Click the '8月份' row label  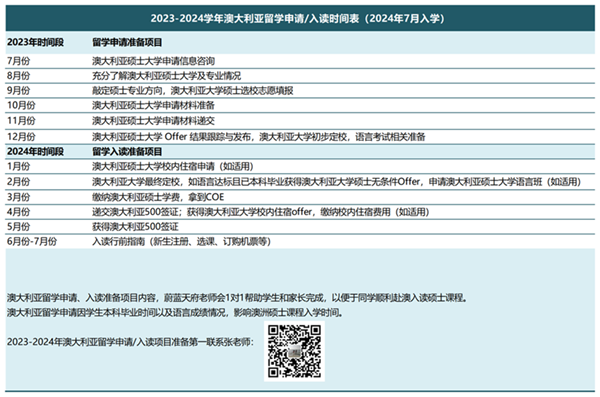click(x=18, y=75)
